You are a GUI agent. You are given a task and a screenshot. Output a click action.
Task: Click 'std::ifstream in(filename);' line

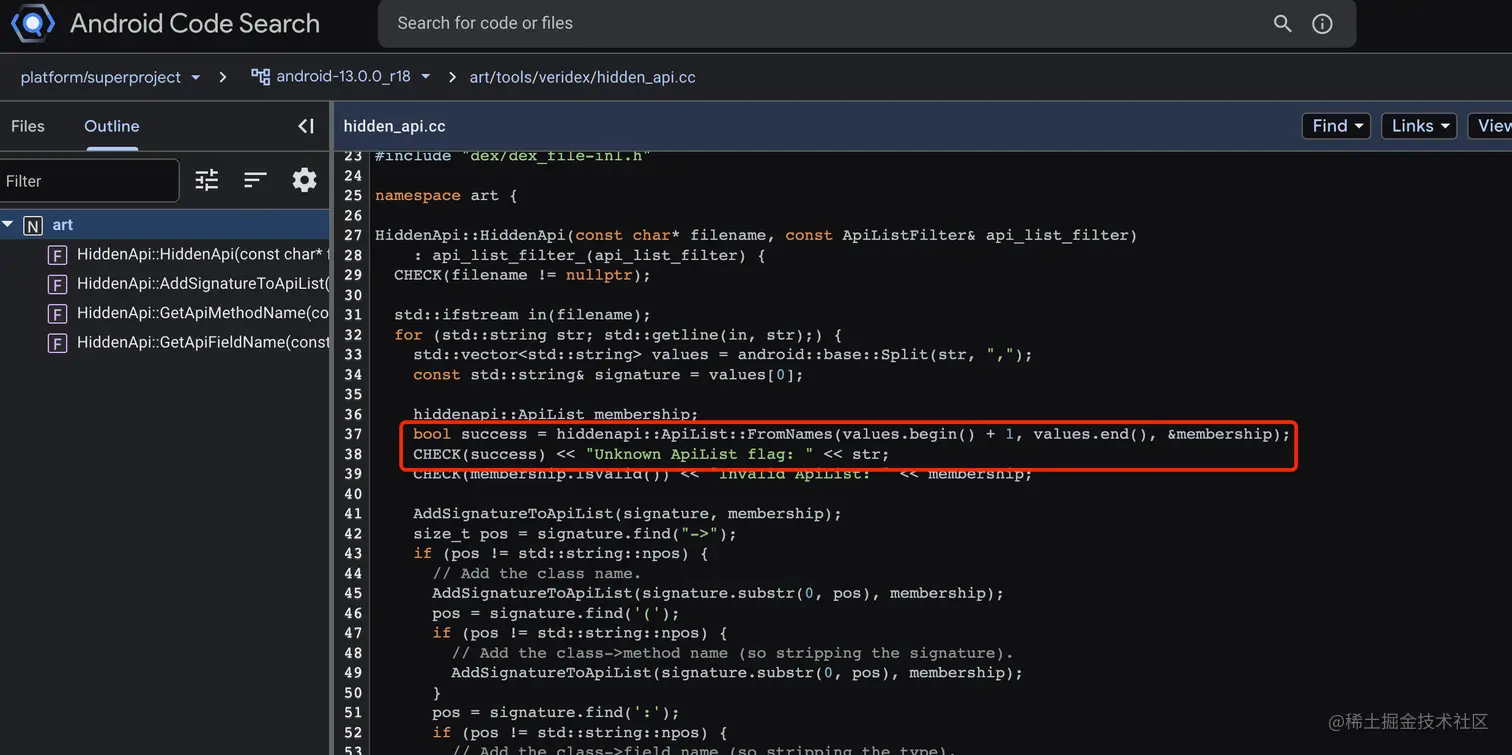(x=522, y=315)
